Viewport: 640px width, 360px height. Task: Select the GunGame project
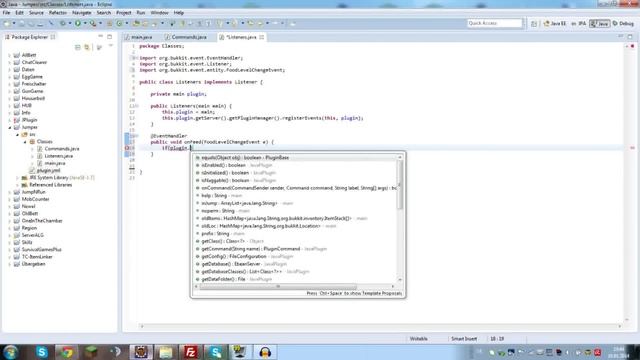(x=32, y=91)
